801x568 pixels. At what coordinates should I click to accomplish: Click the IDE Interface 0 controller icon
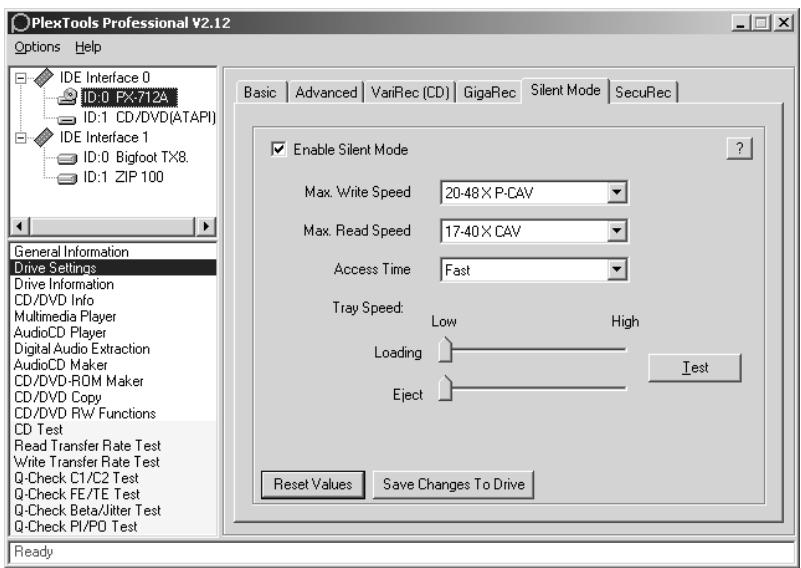[x=44, y=78]
